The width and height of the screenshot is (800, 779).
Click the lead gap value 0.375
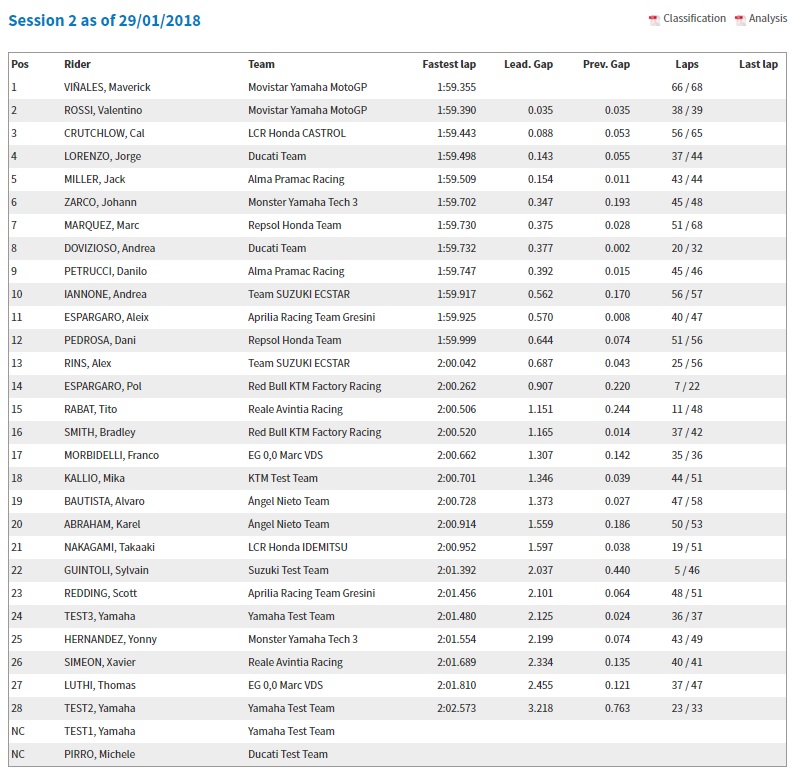(540, 225)
